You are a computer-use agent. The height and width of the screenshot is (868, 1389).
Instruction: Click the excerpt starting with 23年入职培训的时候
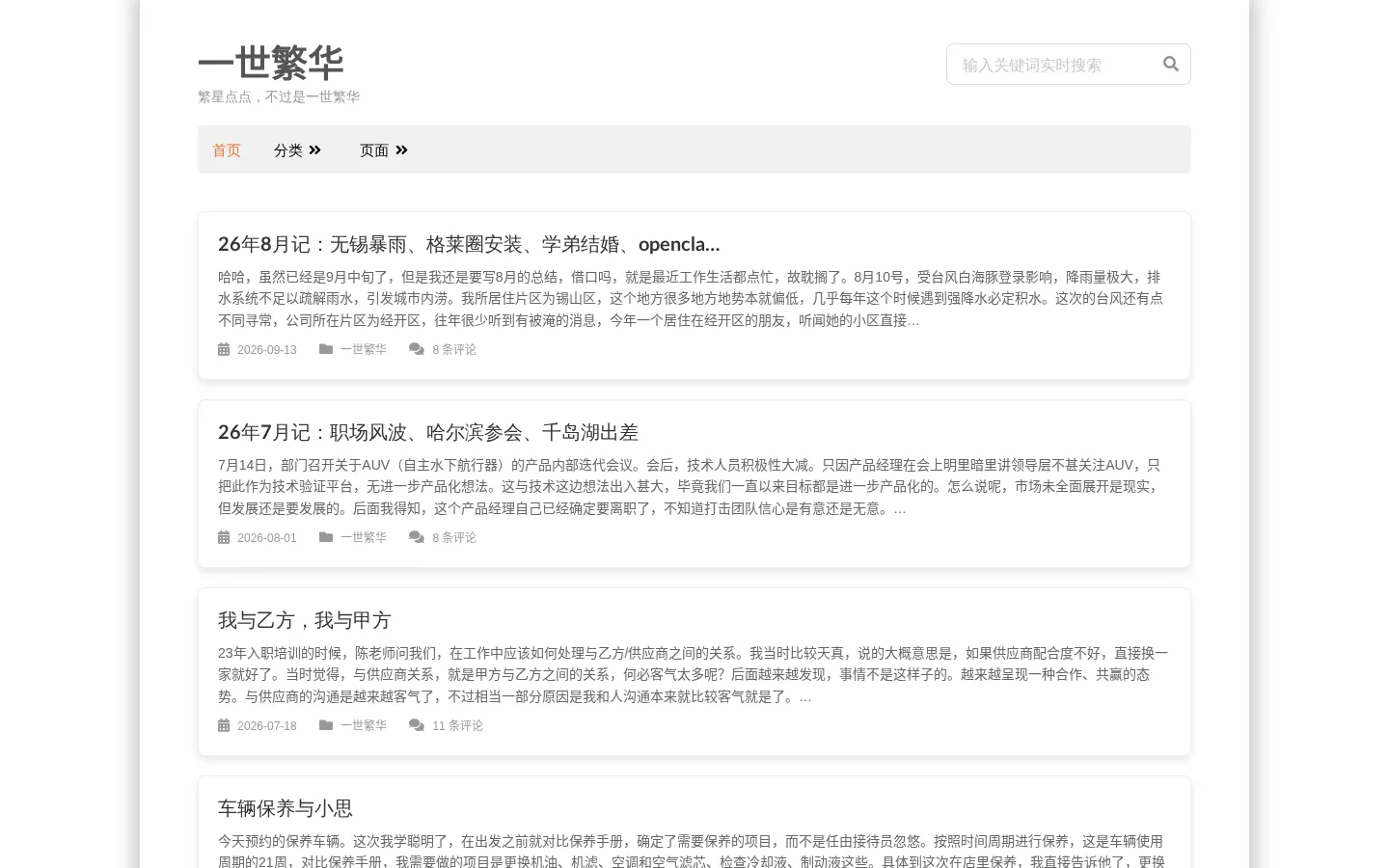coord(693,674)
